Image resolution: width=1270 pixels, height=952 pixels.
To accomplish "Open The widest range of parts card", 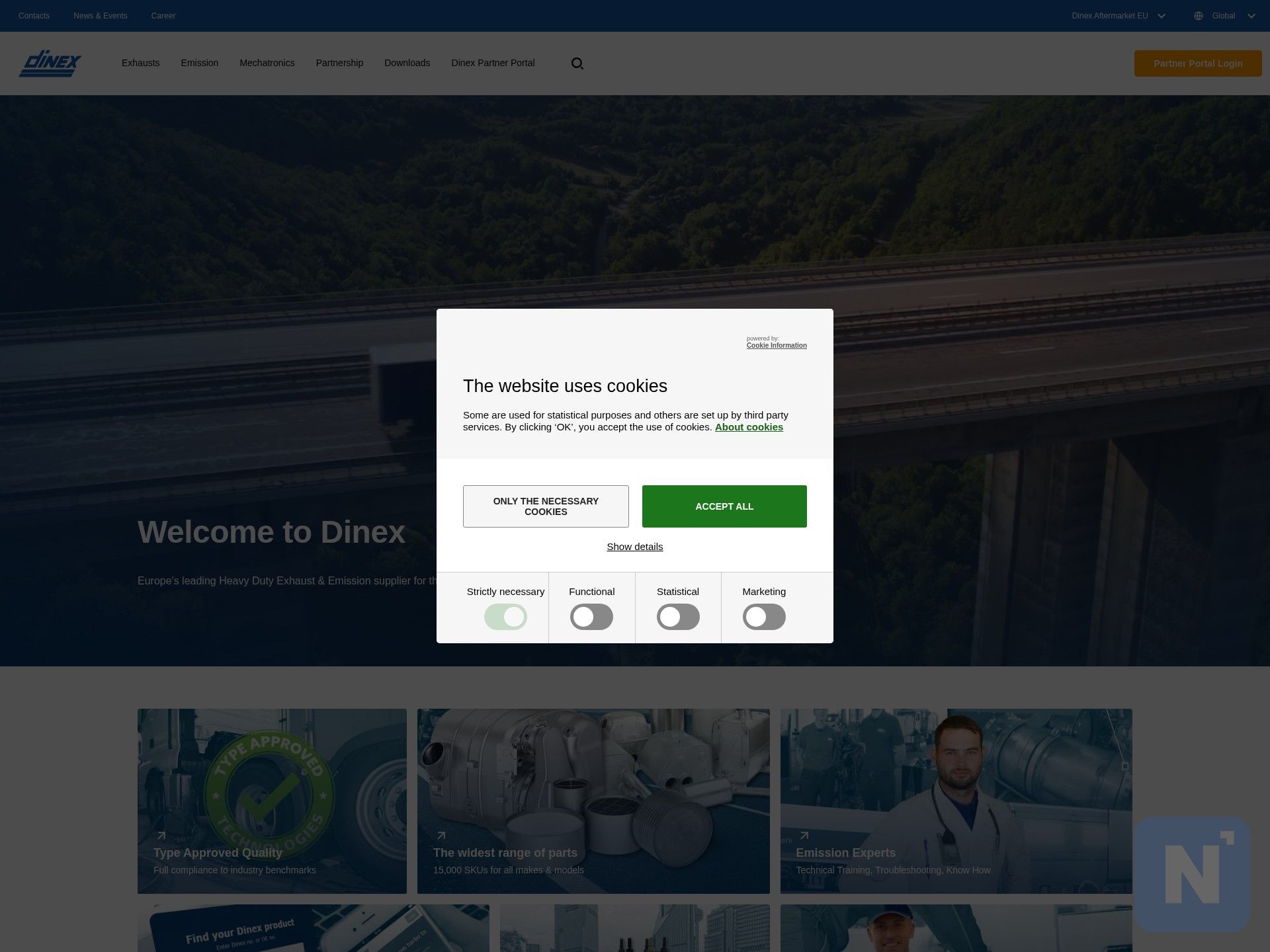I will tap(593, 801).
